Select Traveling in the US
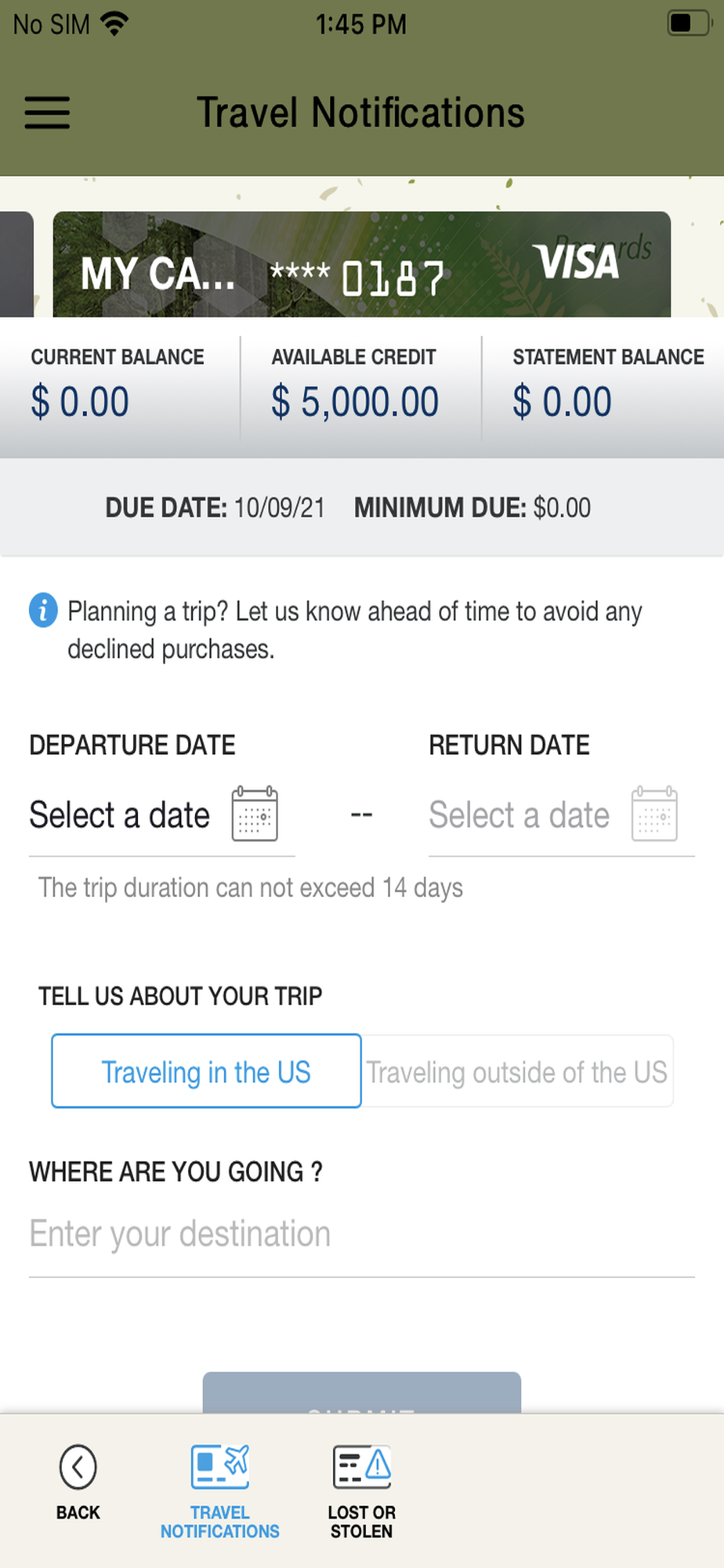724x1568 pixels. [206, 1072]
